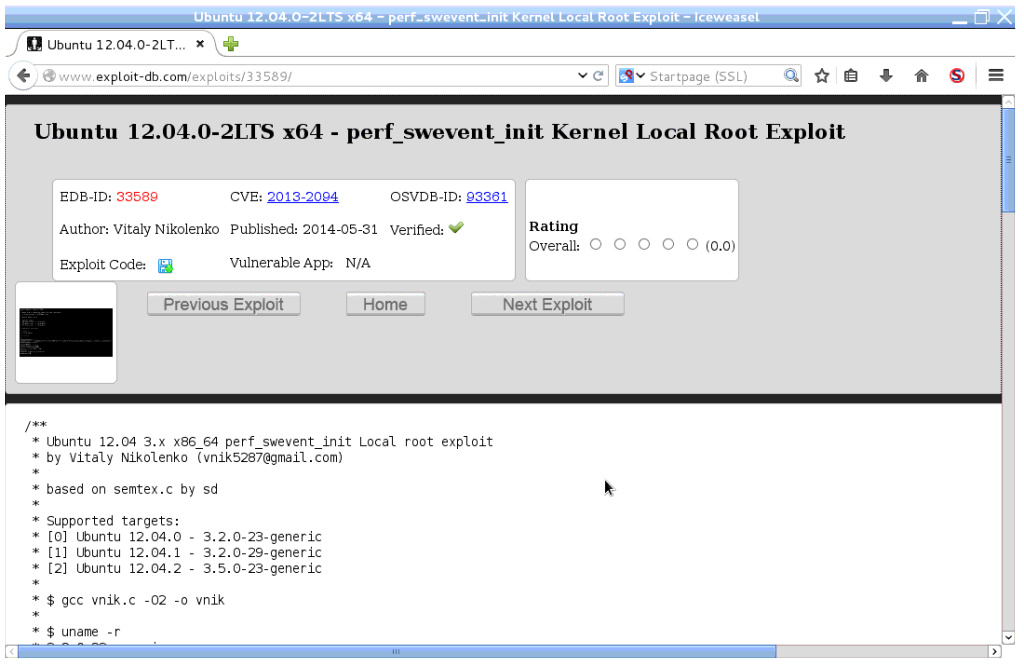
Task: Click the scroll left arrow
Action: (x=11, y=651)
